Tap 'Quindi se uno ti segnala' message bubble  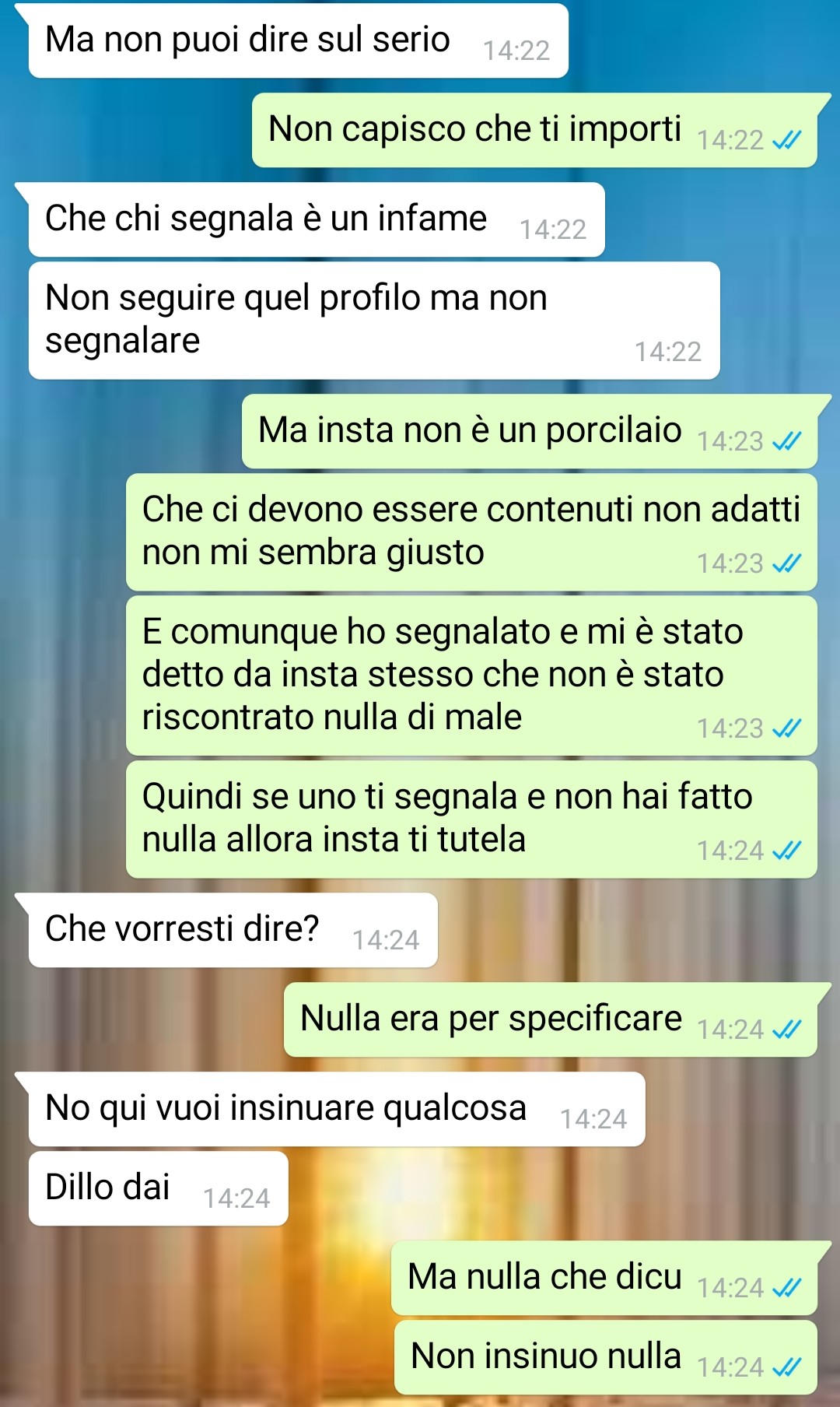tap(471, 819)
